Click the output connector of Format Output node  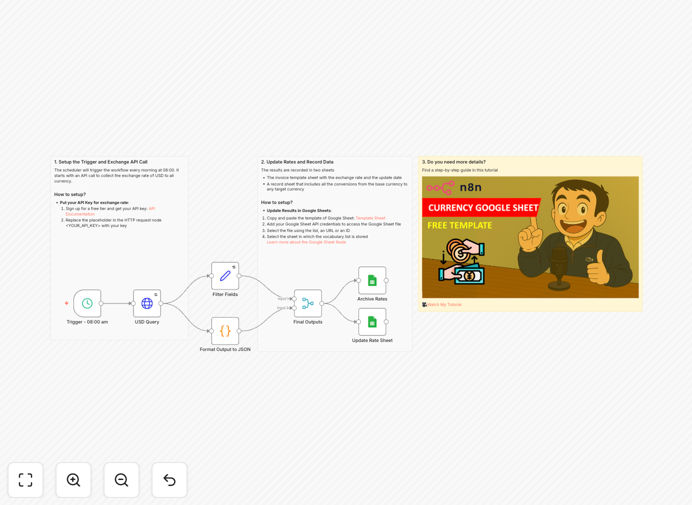239,331
